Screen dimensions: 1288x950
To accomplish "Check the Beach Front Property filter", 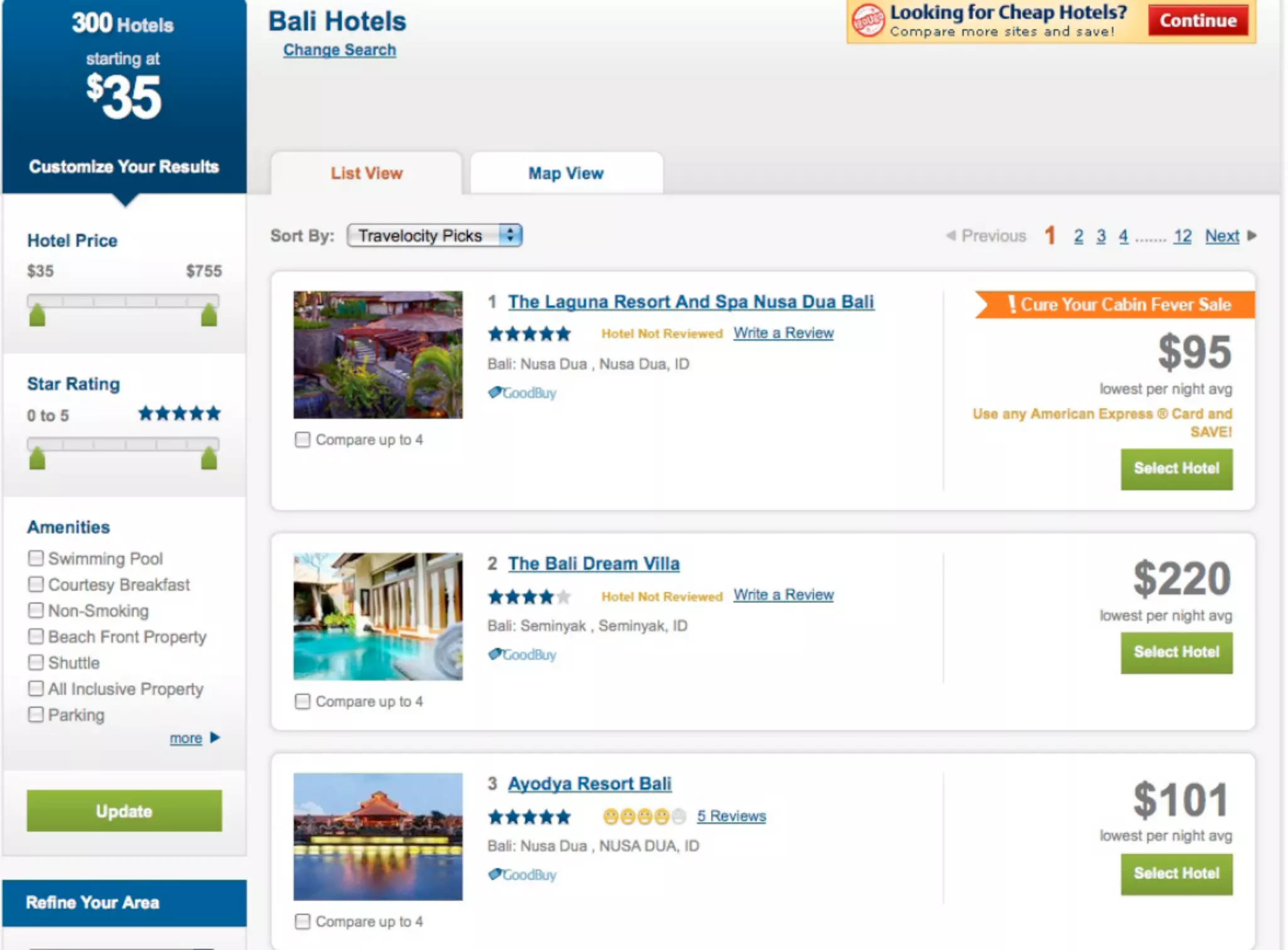I will [x=36, y=637].
